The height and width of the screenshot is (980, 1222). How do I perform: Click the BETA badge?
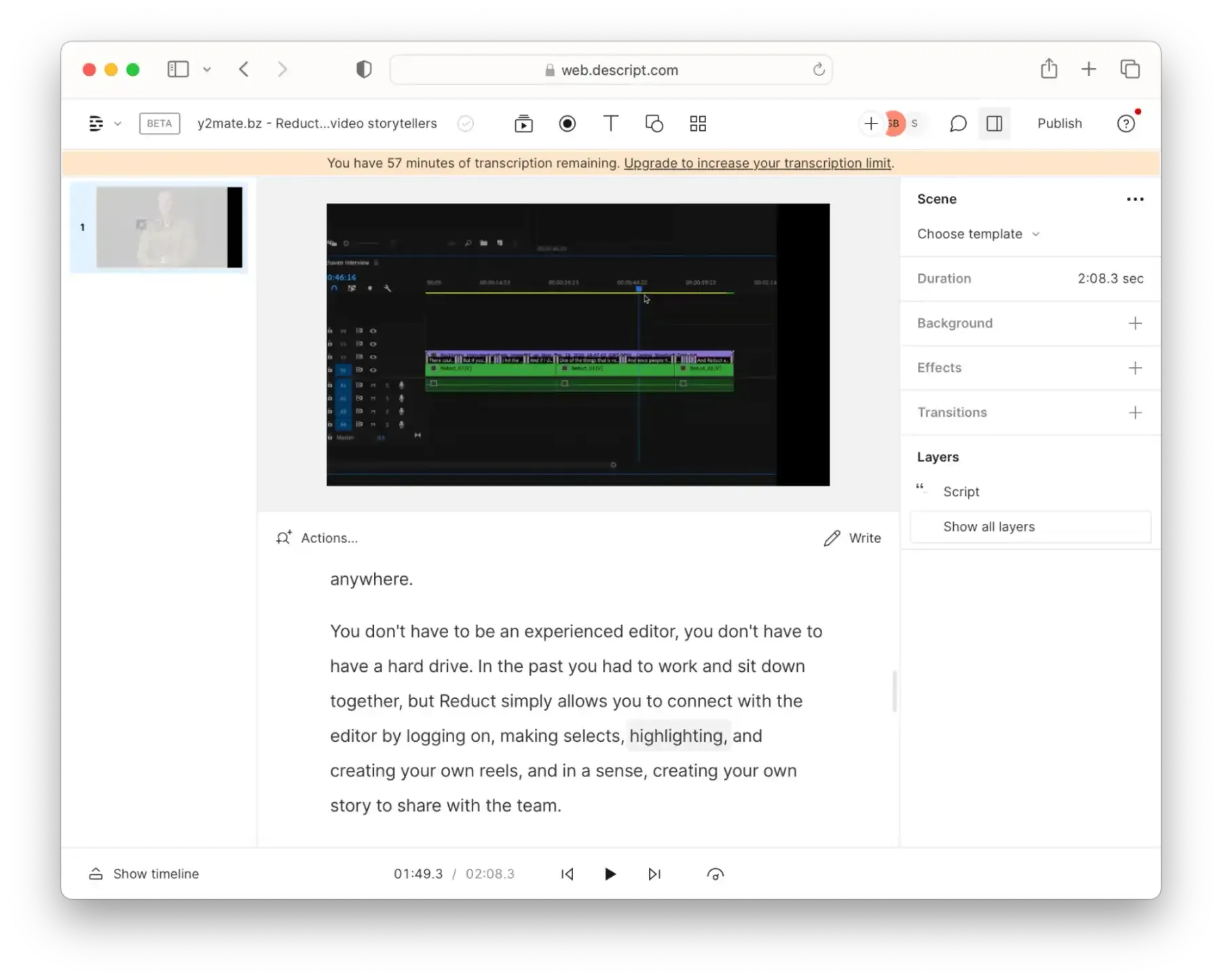tap(160, 124)
